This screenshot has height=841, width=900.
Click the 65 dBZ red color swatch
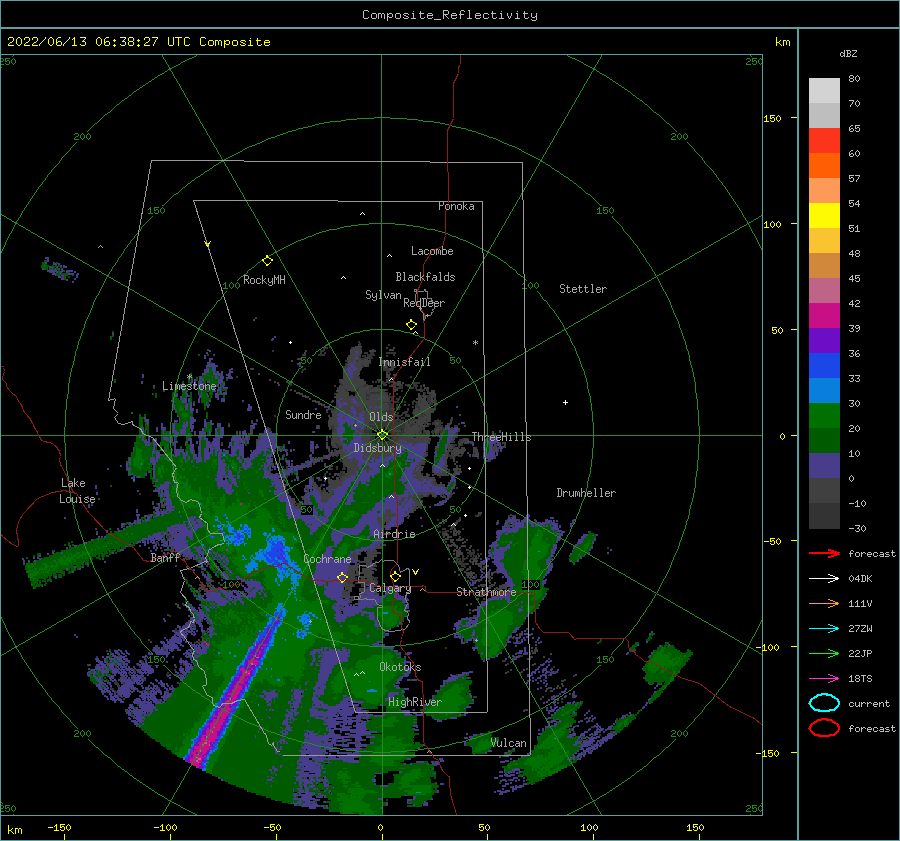[x=824, y=141]
